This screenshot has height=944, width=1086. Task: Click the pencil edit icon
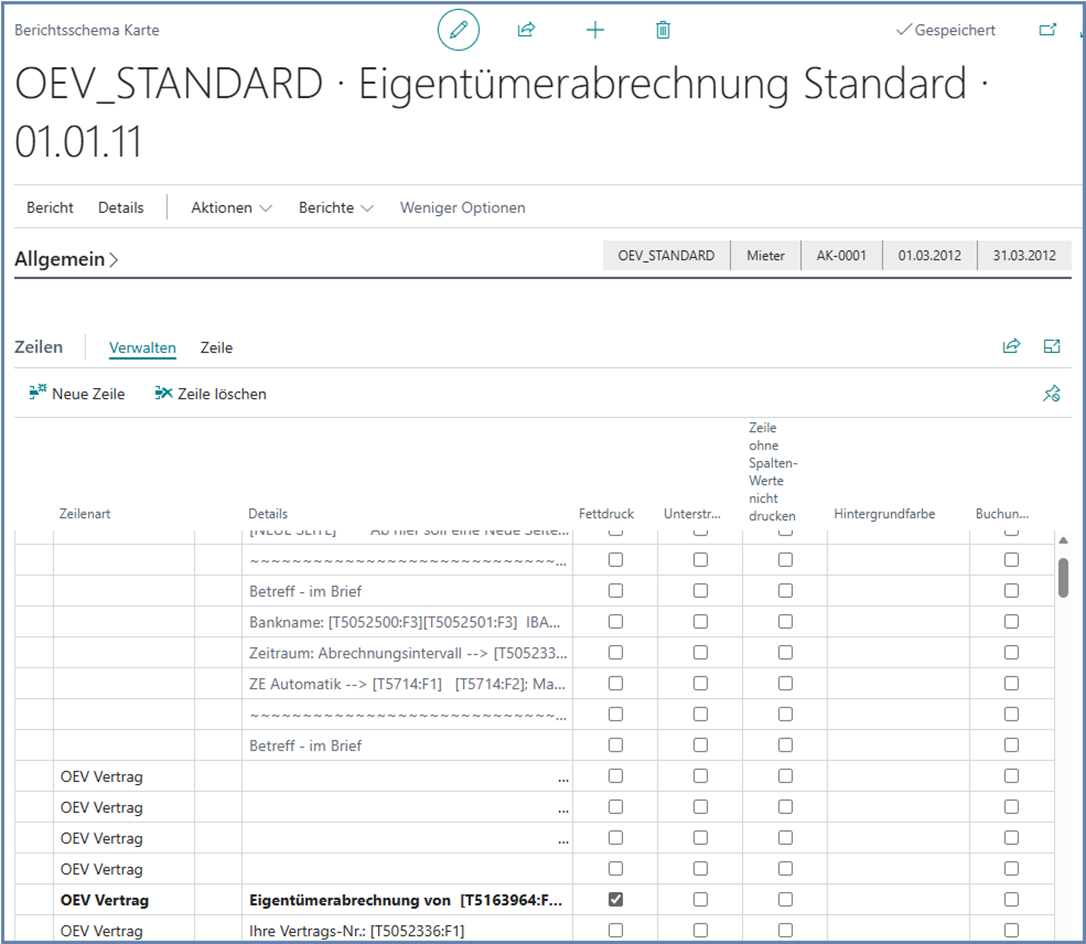point(458,30)
